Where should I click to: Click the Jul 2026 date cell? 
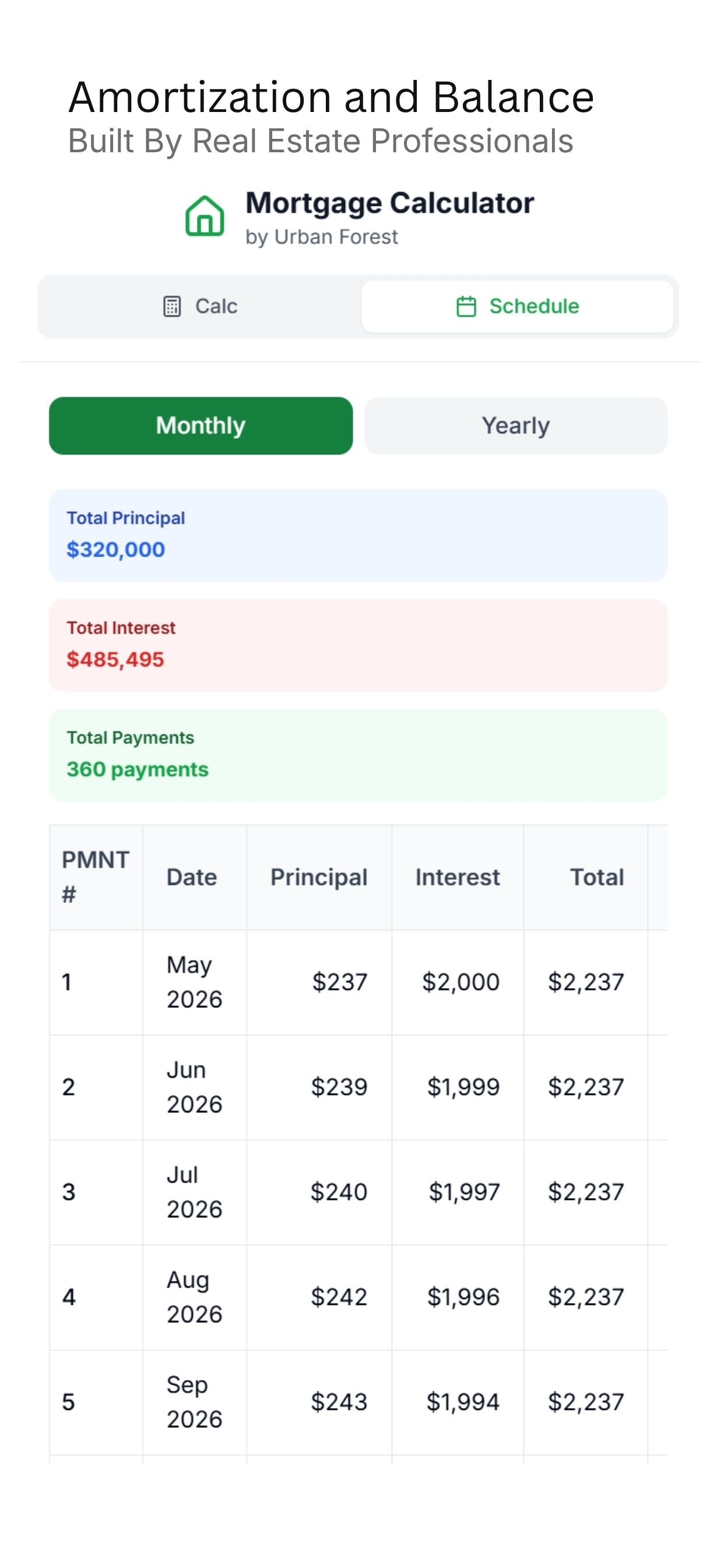(x=194, y=1192)
